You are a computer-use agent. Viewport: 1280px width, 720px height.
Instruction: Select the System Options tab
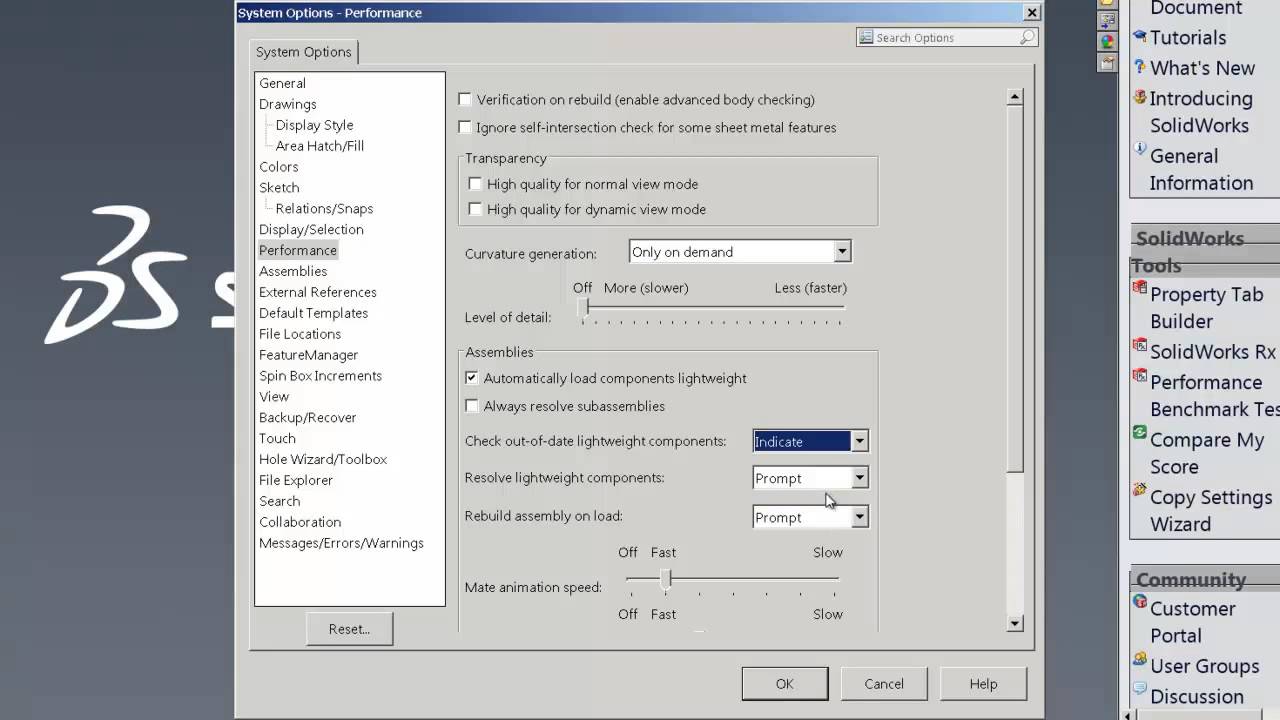[303, 52]
